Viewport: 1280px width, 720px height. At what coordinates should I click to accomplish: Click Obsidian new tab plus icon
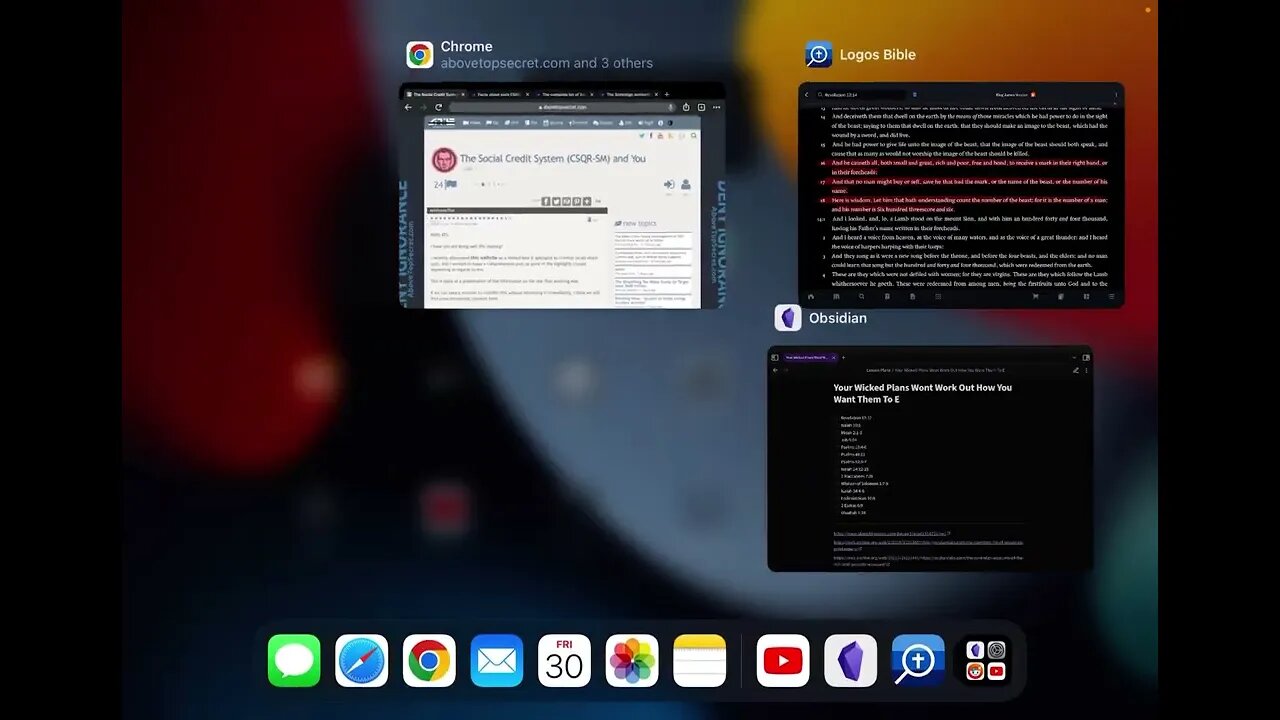tap(844, 357)
